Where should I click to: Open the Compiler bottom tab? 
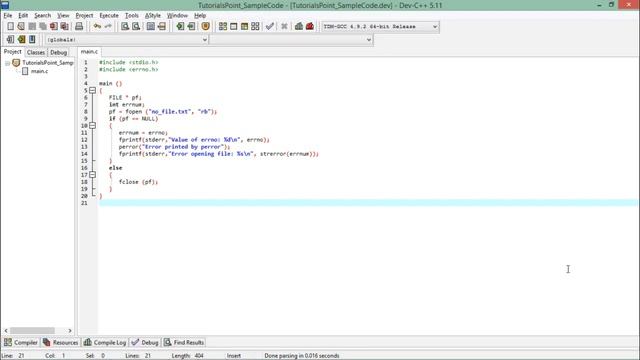click(x=21, y=342)
